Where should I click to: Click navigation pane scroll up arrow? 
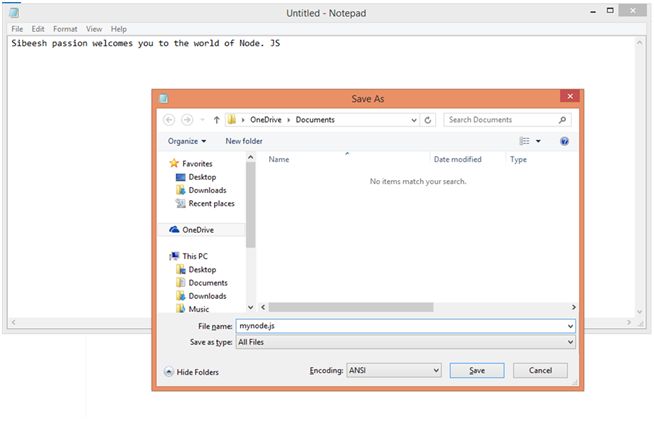tap(250, 157)
